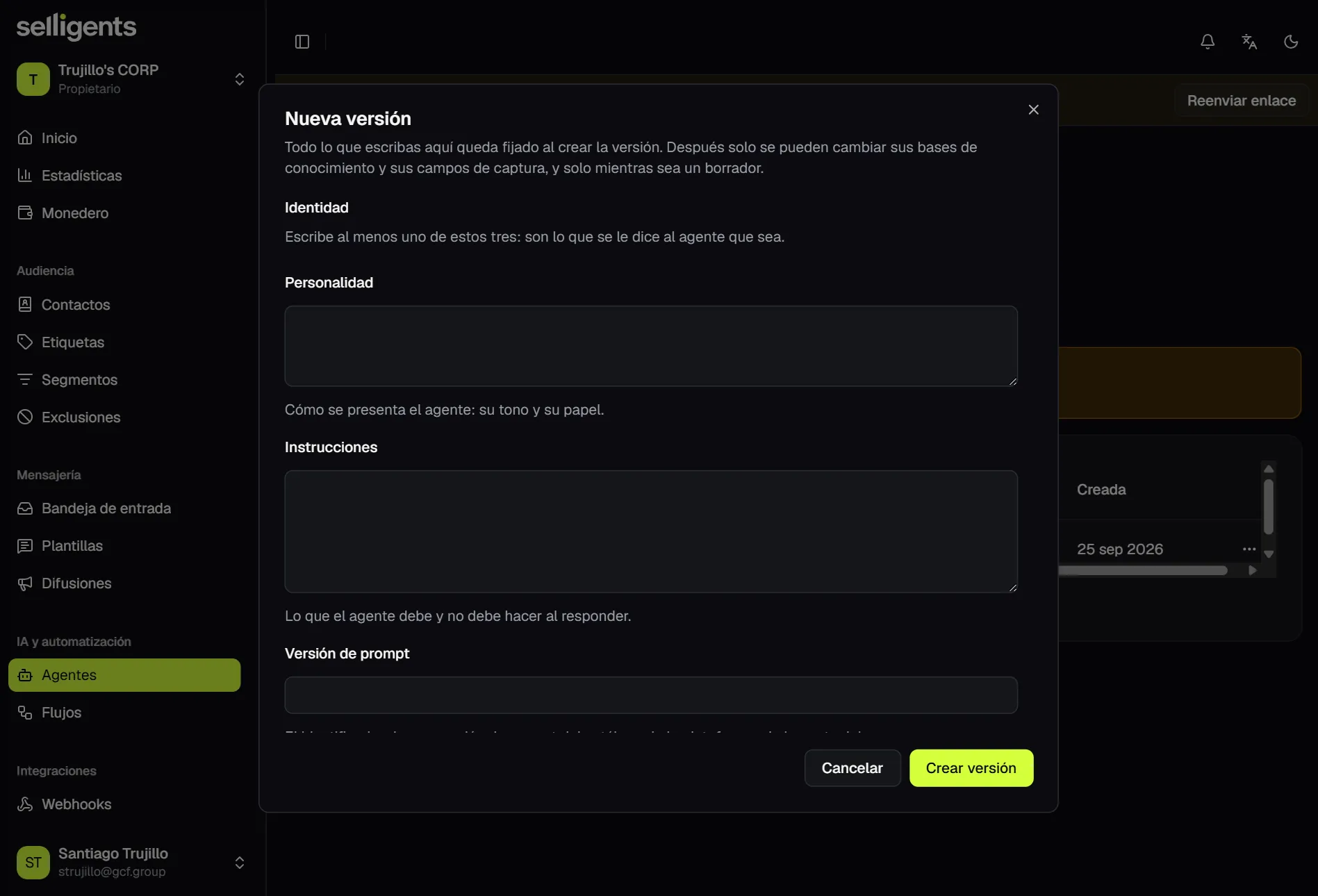Click the Etiquetas tag icon
This screenshot has height=896, width=1318.
point(25,342)
